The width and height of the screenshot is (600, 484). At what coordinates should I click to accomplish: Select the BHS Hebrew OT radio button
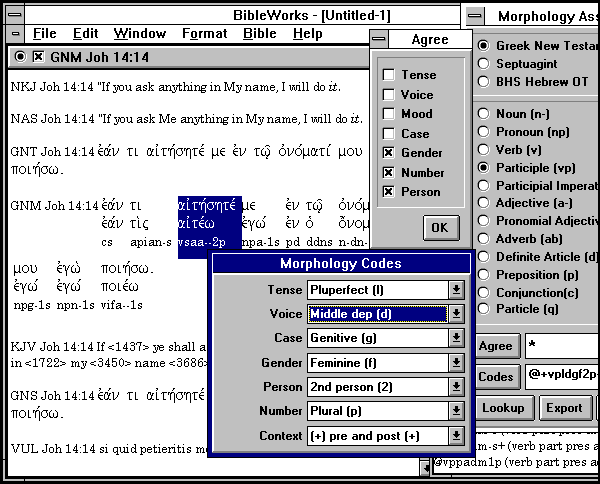tap(484, 81)
